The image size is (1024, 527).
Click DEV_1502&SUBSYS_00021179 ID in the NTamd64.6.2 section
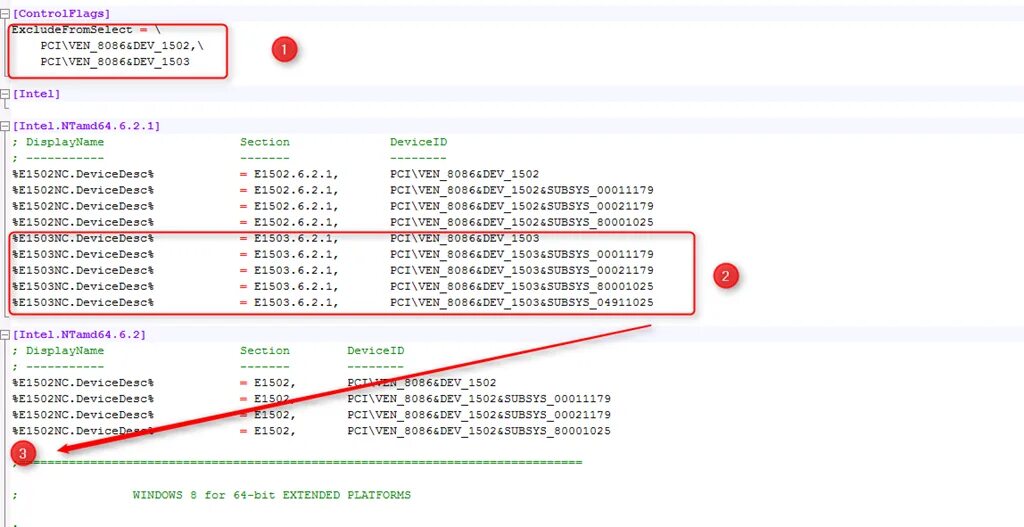[479, 415]
